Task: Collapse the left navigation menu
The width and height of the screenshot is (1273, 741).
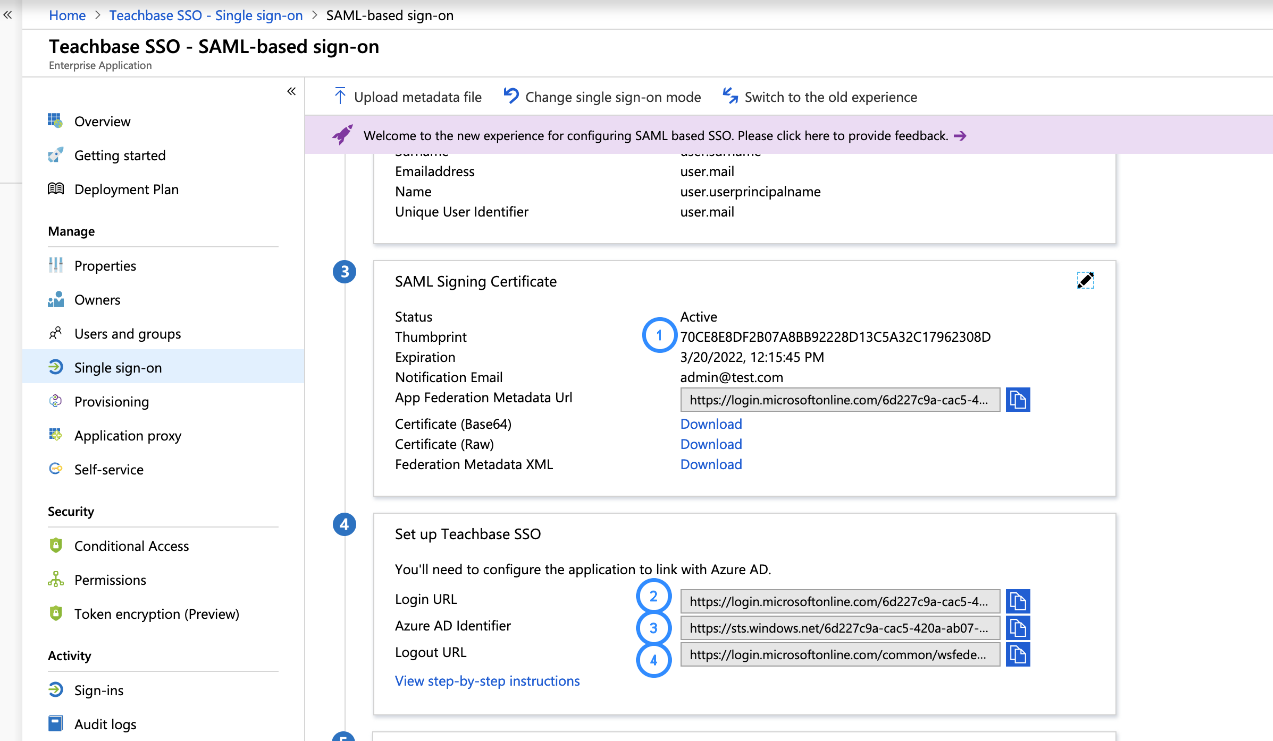Action: (x=291, y=91)
